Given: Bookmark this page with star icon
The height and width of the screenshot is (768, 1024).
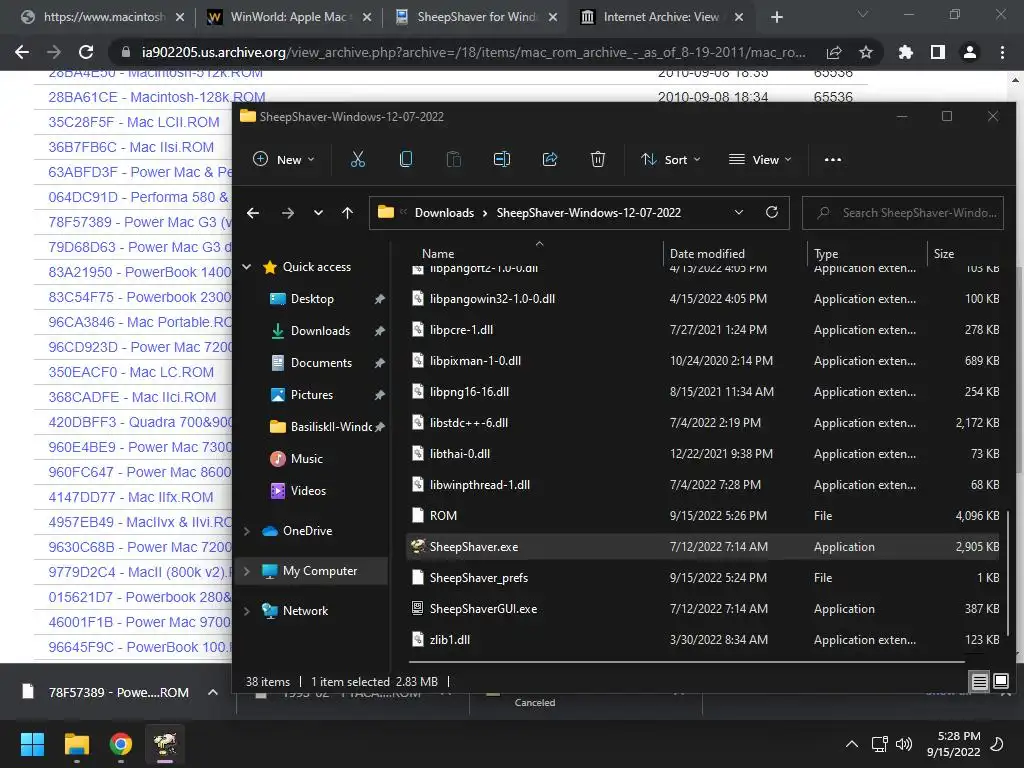Looking at the screenshot, I should pyautogui.click(x=866, y=52).
